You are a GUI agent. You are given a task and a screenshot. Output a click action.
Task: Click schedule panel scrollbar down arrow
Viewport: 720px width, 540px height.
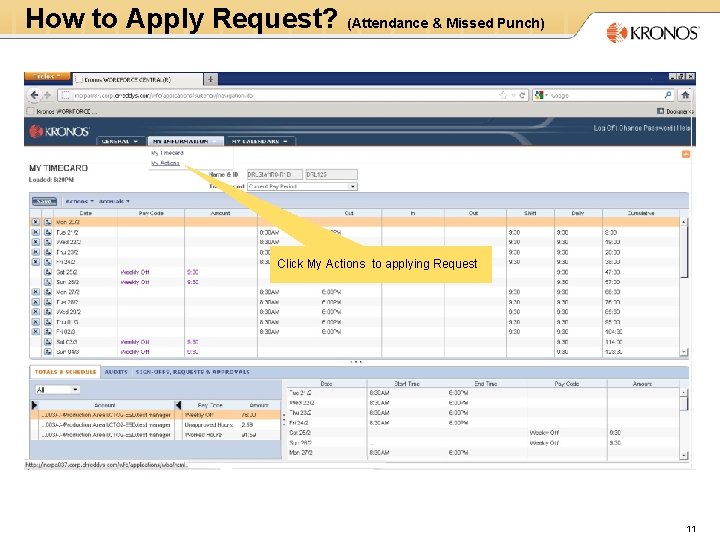pyautogui.click(x=684, y=456)
